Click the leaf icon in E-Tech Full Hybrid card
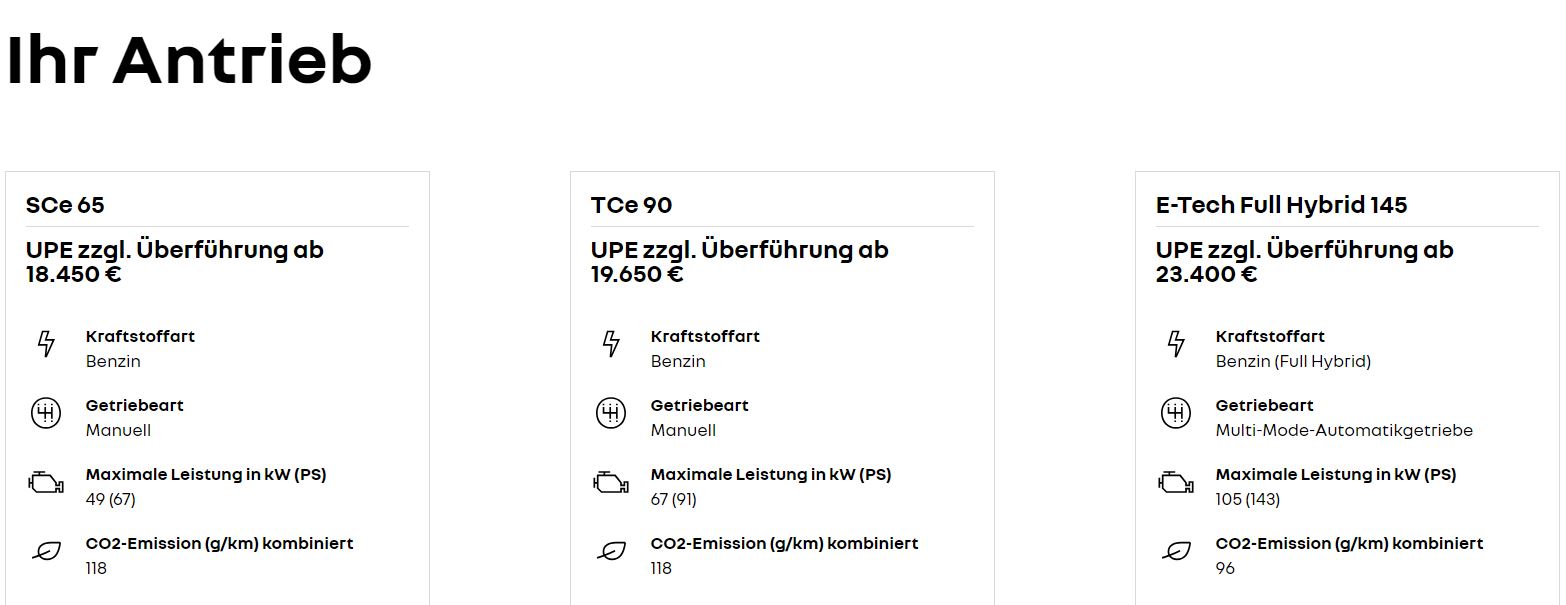This screenshot has width=1566, height=605. (1176, 551)
